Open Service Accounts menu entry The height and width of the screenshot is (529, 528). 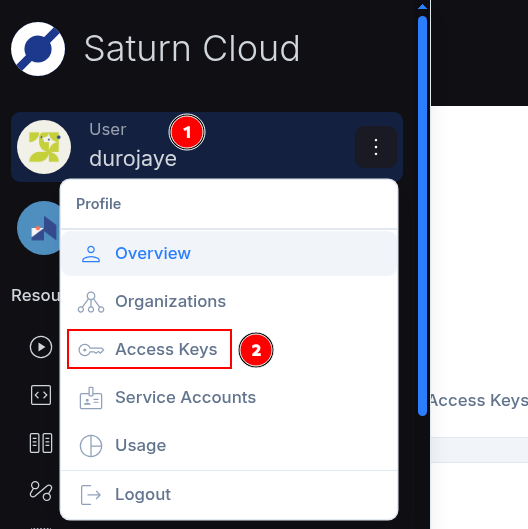tap(229, 397)
